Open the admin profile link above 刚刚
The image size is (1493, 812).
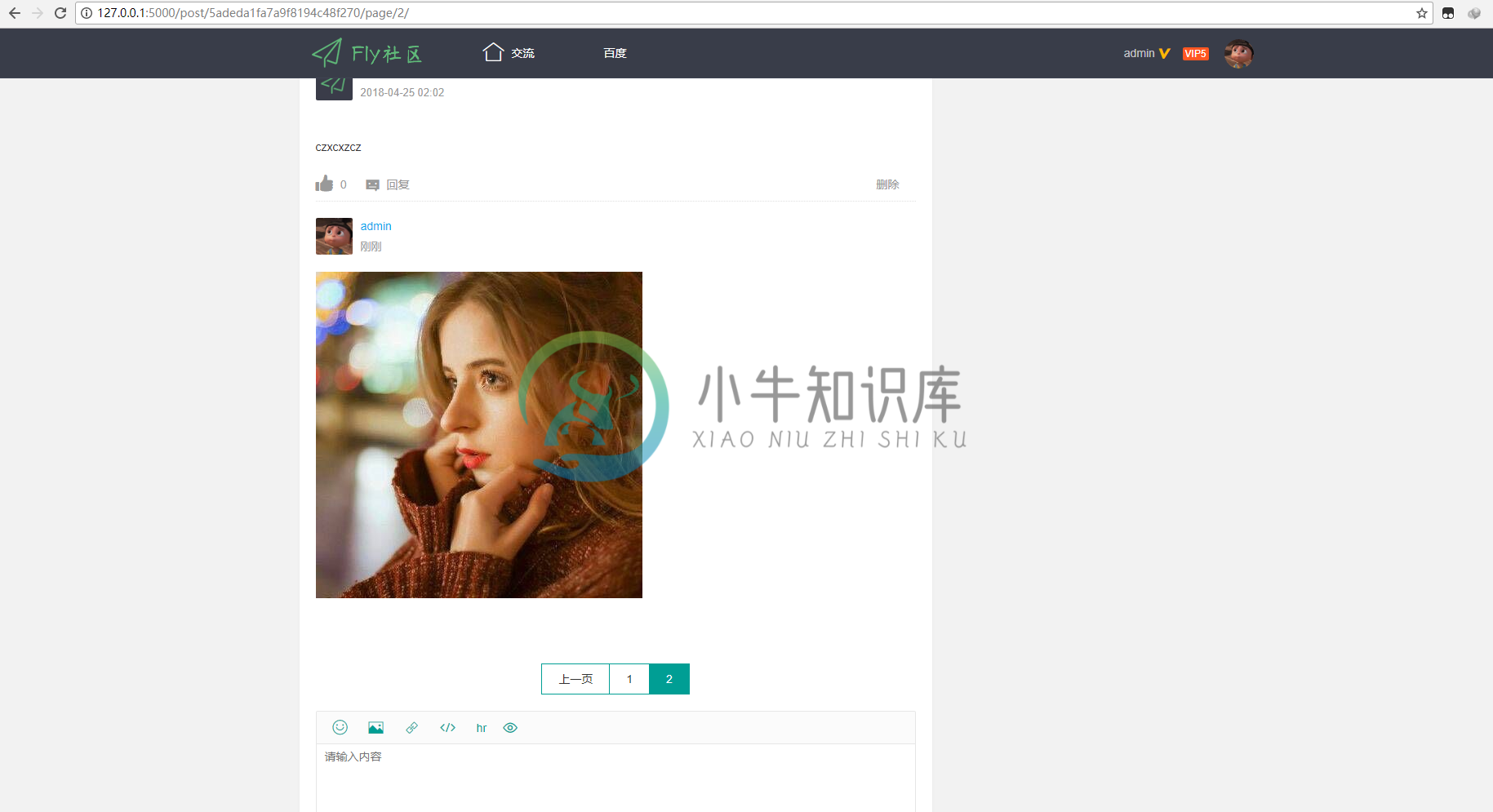(375, 226)
